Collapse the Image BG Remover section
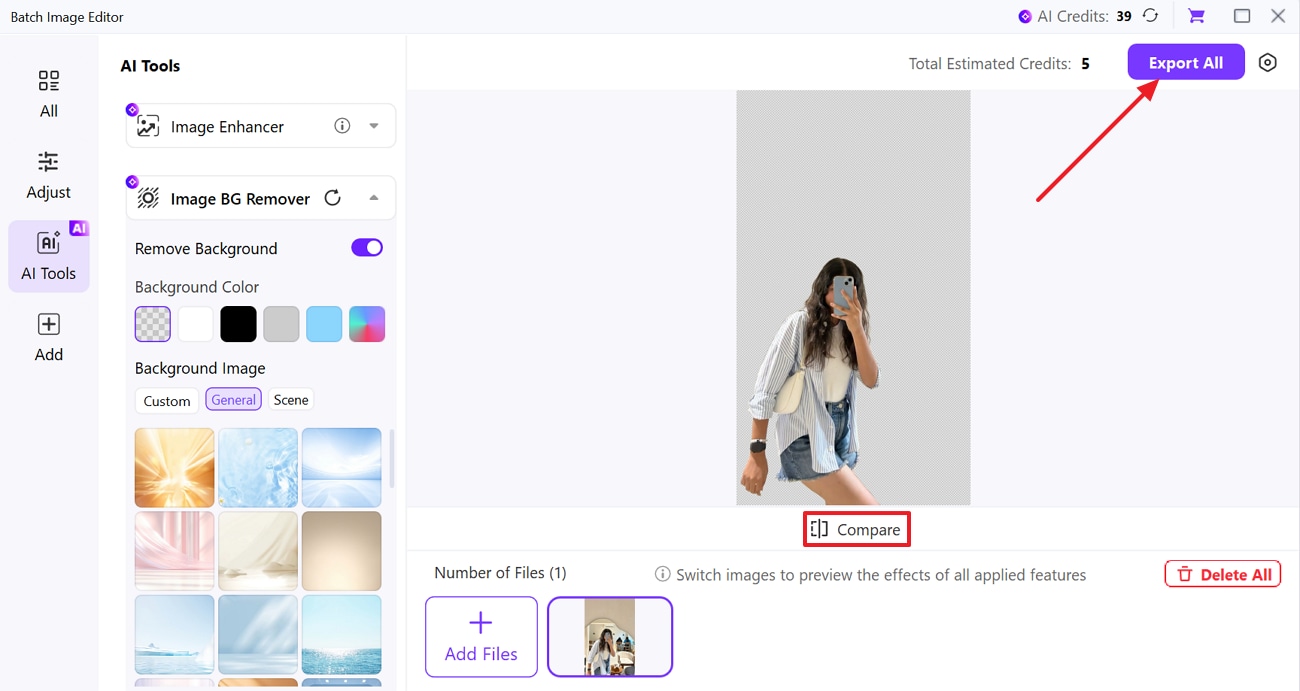 coord(374,198)
